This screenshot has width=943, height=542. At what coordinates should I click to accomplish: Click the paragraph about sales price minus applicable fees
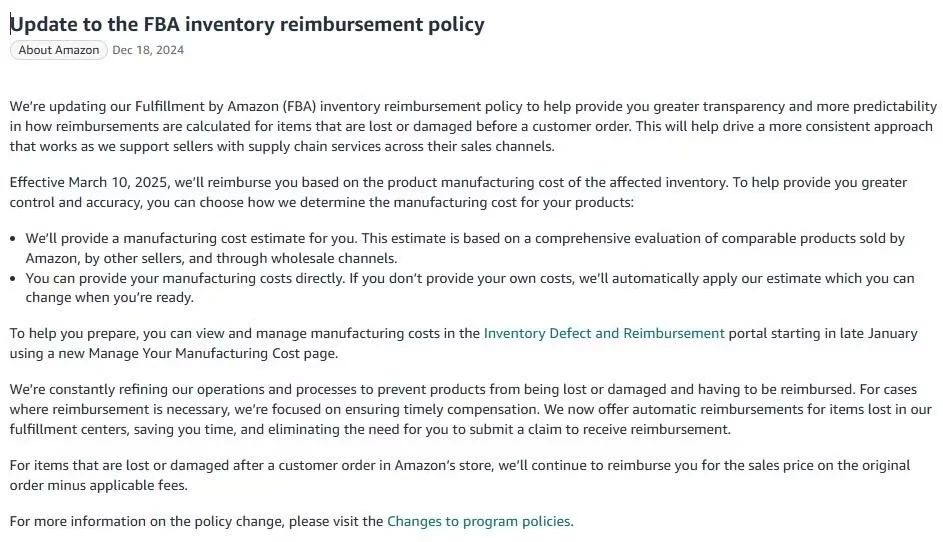[x=460, y=475]
